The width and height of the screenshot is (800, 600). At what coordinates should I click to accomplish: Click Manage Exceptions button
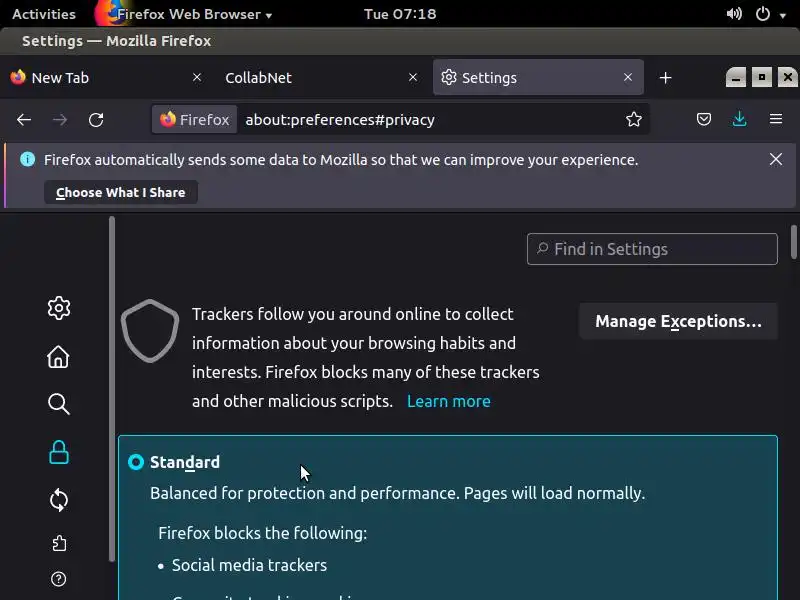click(x=678, y=321)
